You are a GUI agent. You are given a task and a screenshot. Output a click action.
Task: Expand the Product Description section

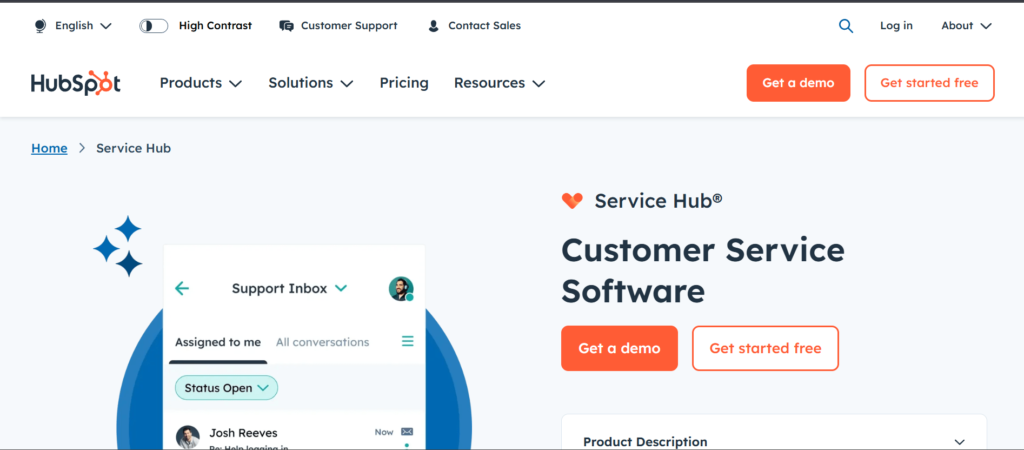[774, 442]
